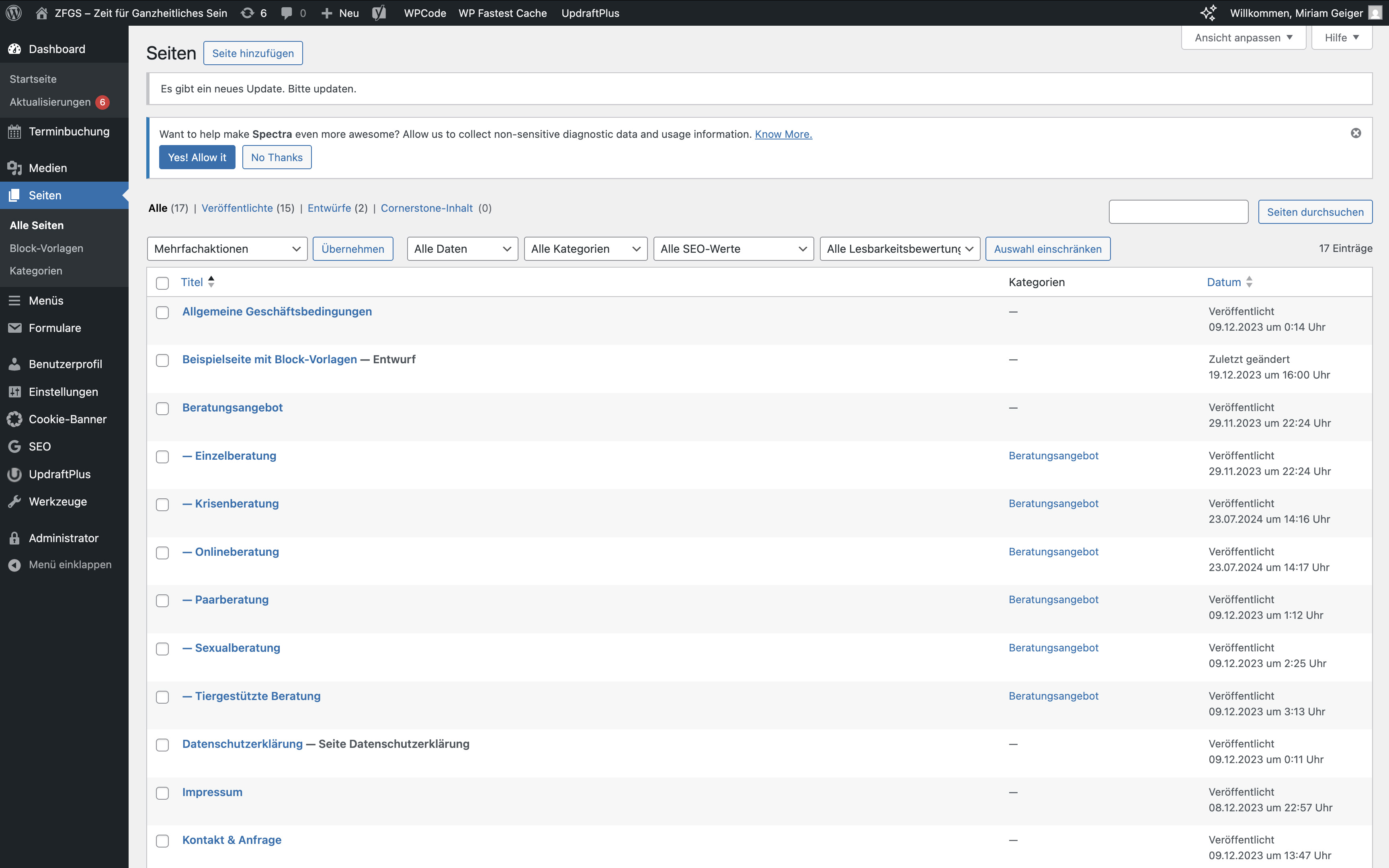Click the updates refresh icon in the admin bar
The height and width of the screenshot is (868, 1389).
coord(248,12)
